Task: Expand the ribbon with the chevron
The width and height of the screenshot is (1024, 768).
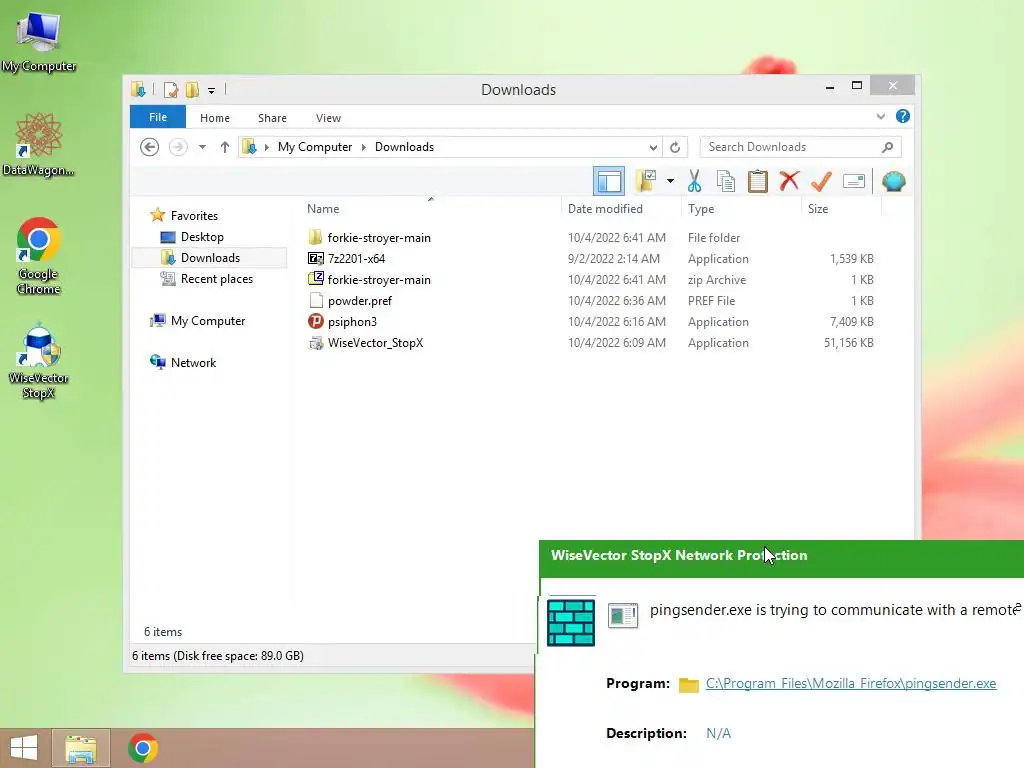Action: pos(880,116)
